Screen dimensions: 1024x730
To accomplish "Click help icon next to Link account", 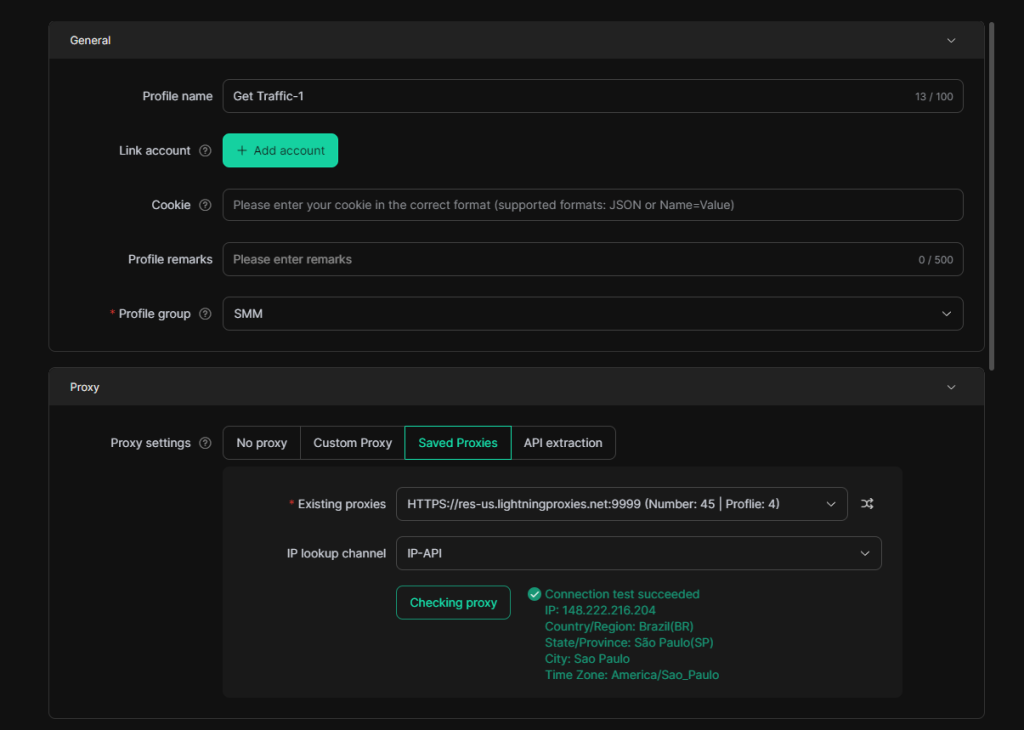I will [205, 151].
